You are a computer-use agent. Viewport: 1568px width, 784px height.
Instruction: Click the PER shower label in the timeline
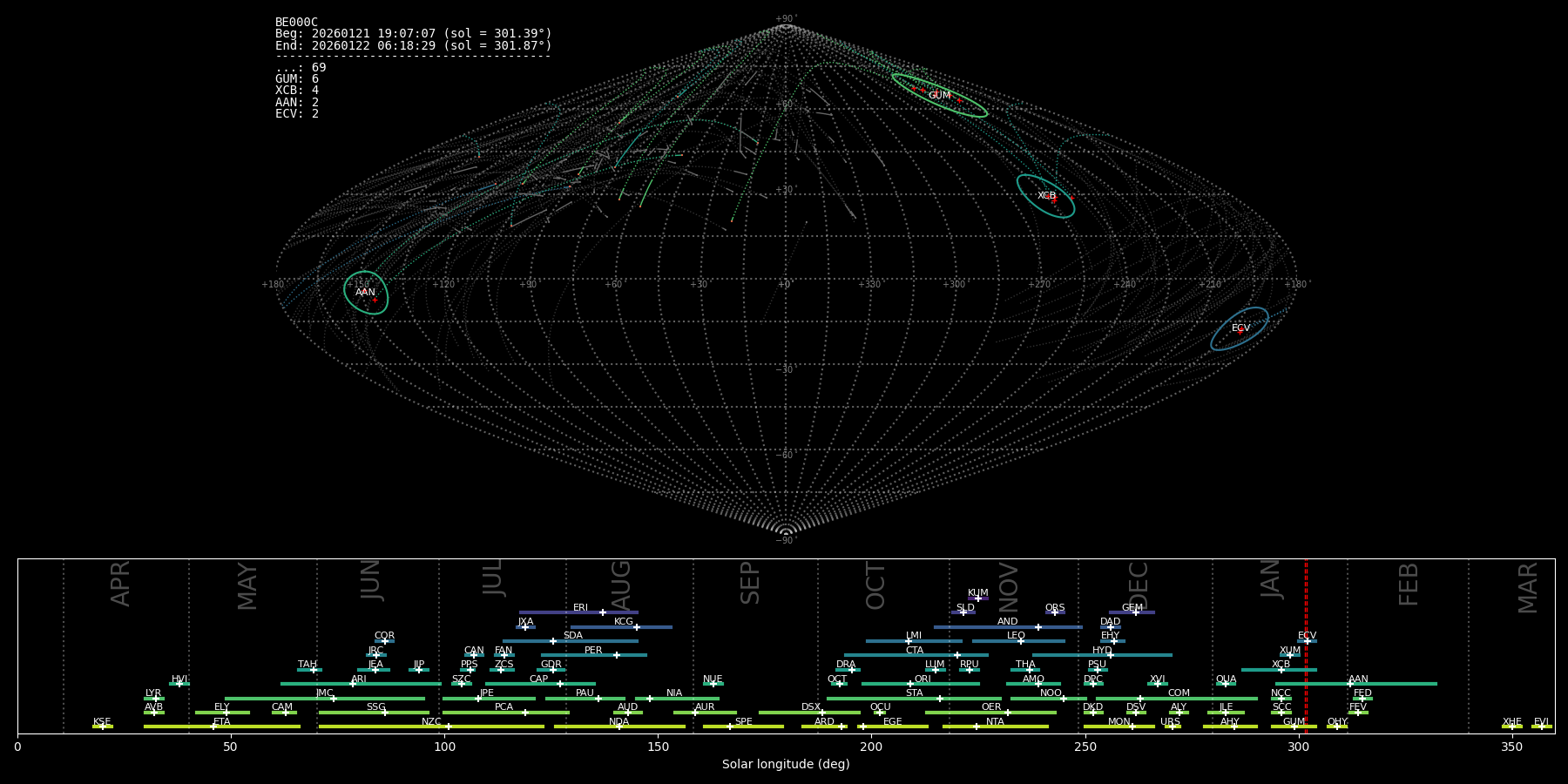(593, 651)
